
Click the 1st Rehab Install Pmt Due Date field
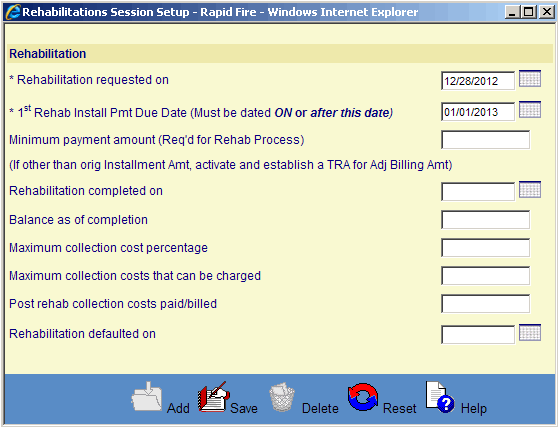478,112
